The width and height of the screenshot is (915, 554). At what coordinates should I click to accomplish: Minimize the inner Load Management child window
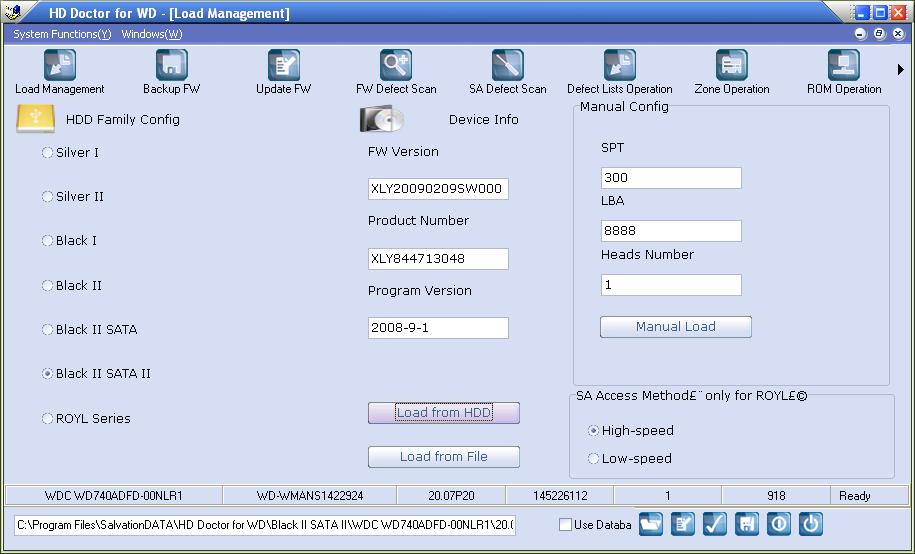(860, 34)
